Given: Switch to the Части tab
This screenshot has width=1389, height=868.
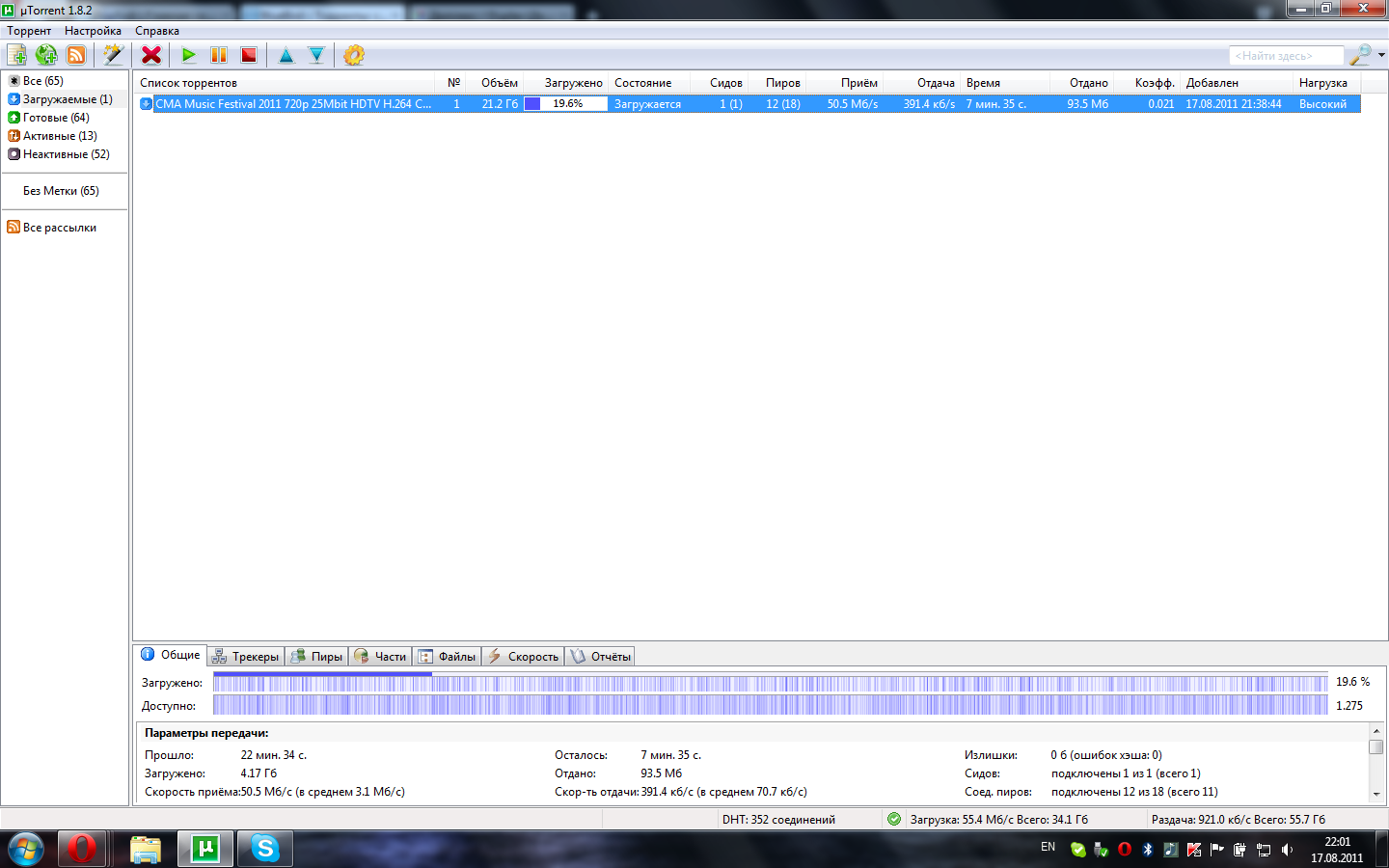Looking at the screenshot, I should pos(380,657).
